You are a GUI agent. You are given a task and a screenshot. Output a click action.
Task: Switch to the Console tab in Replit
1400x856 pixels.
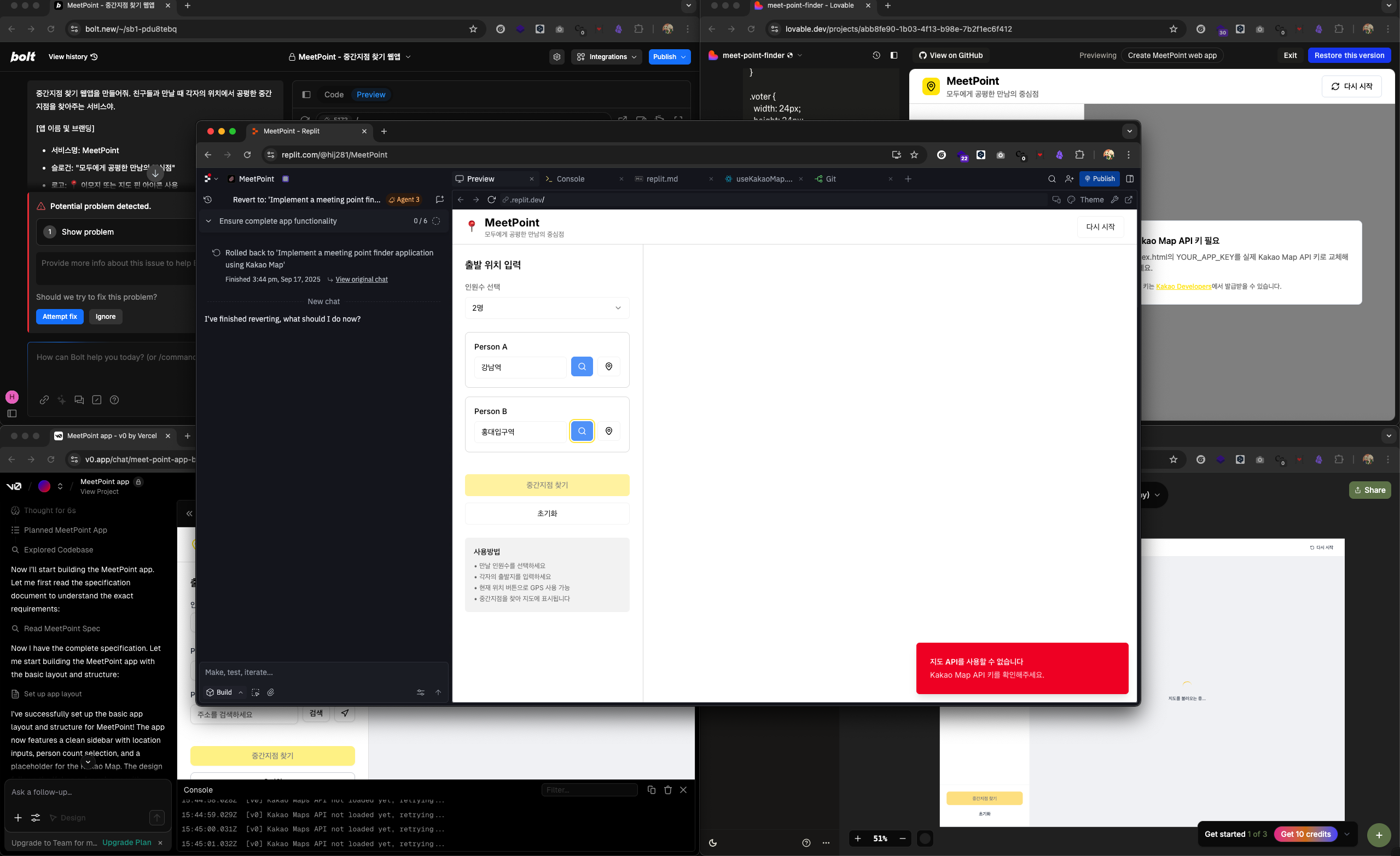tap(570, 179)
